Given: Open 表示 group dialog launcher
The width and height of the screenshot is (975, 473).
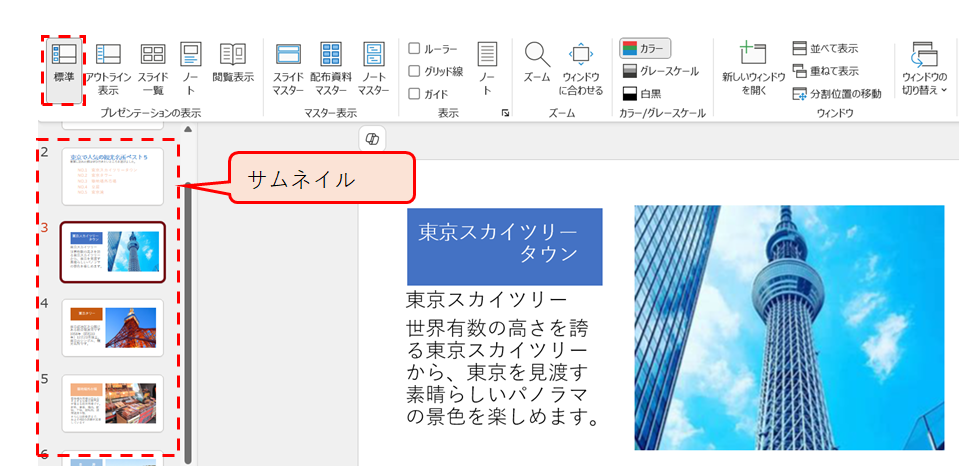Looking at the screenshot, I should click(x=505, y=113).
